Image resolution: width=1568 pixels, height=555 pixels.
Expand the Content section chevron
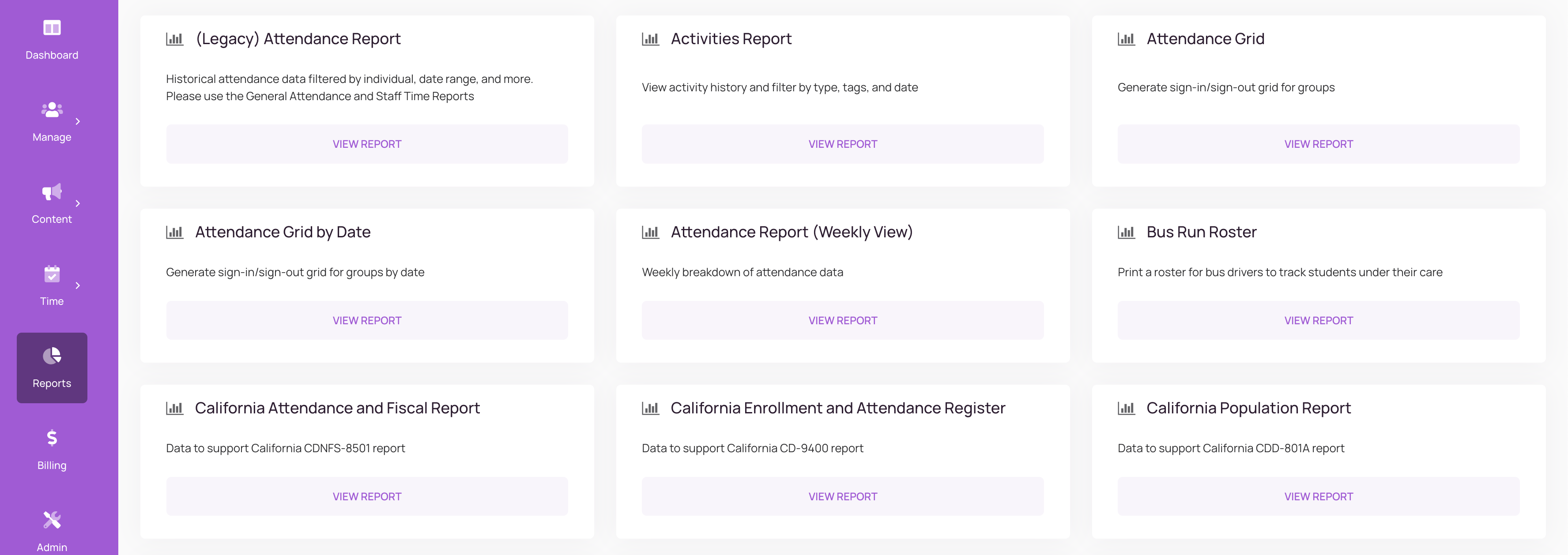tap(79, 202)
